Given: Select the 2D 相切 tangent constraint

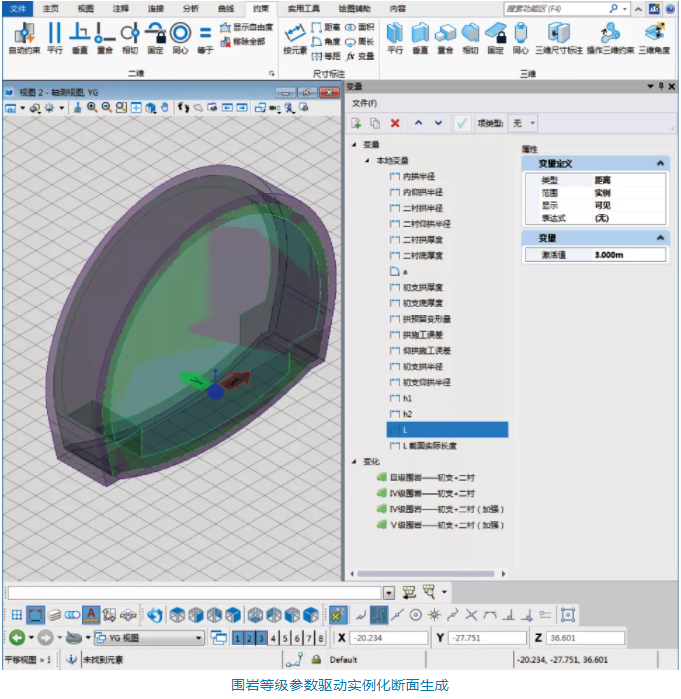Looking at the screenshot, I should coord(130,38).
